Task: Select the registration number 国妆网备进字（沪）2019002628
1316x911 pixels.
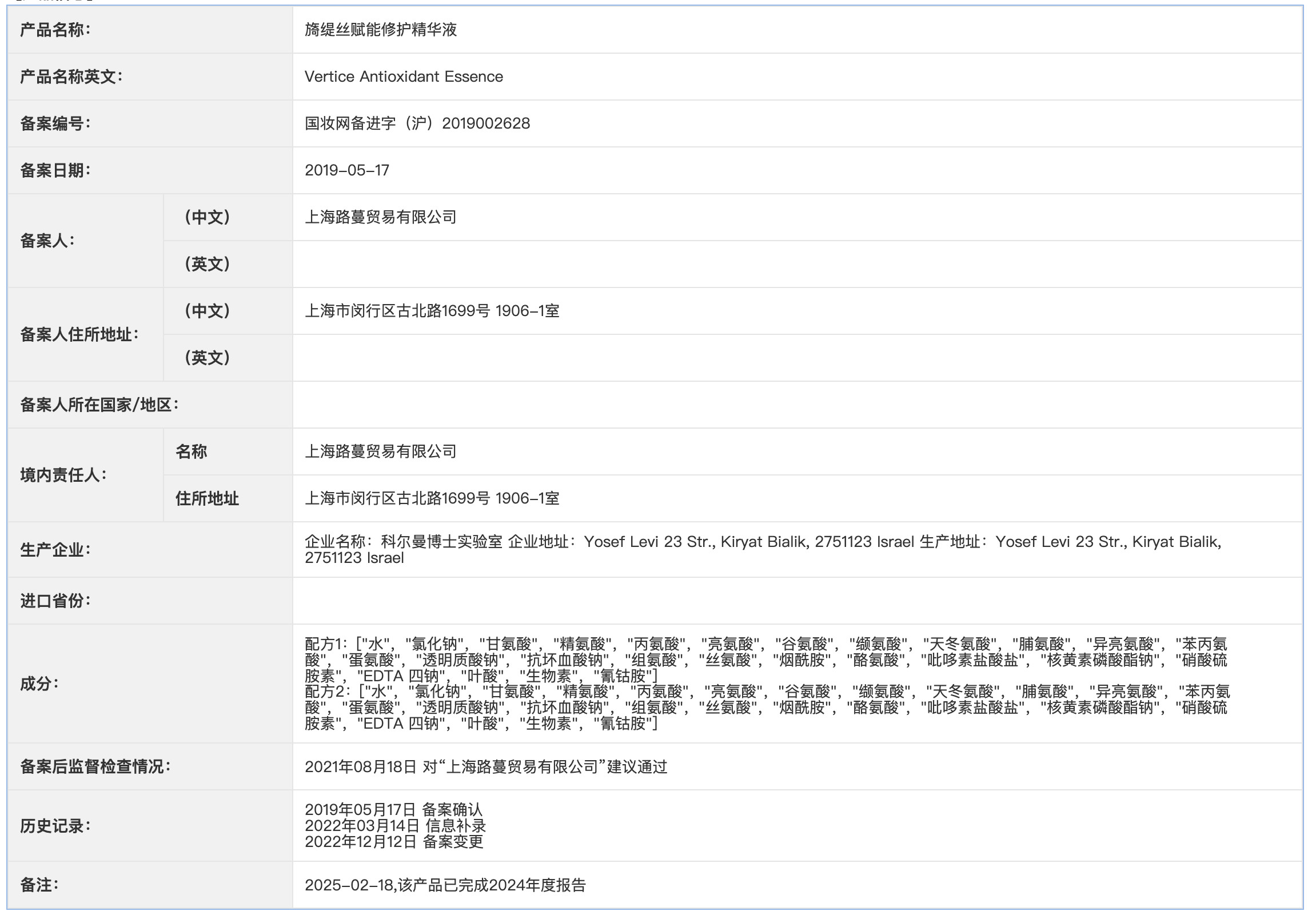Action: click(417, 123)
